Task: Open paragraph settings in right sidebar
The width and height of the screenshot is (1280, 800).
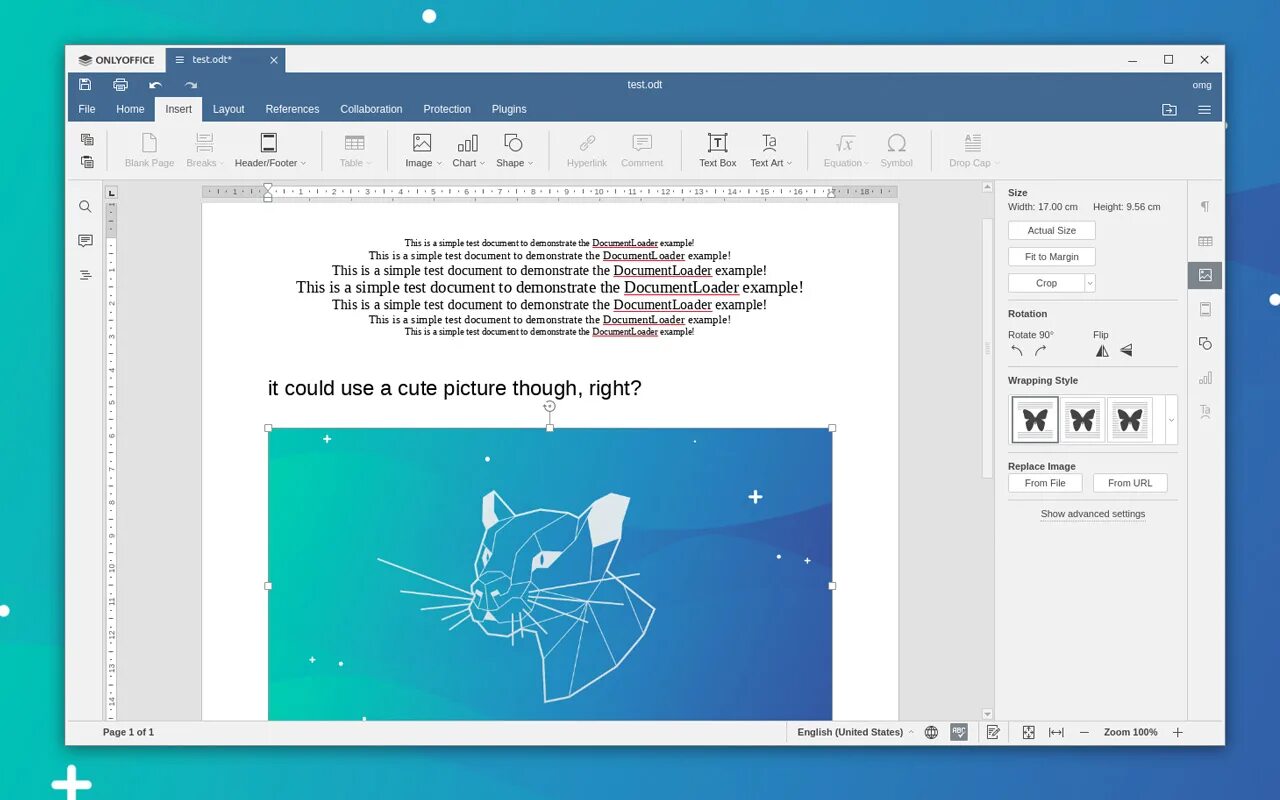Action: tap(1205, 207)
